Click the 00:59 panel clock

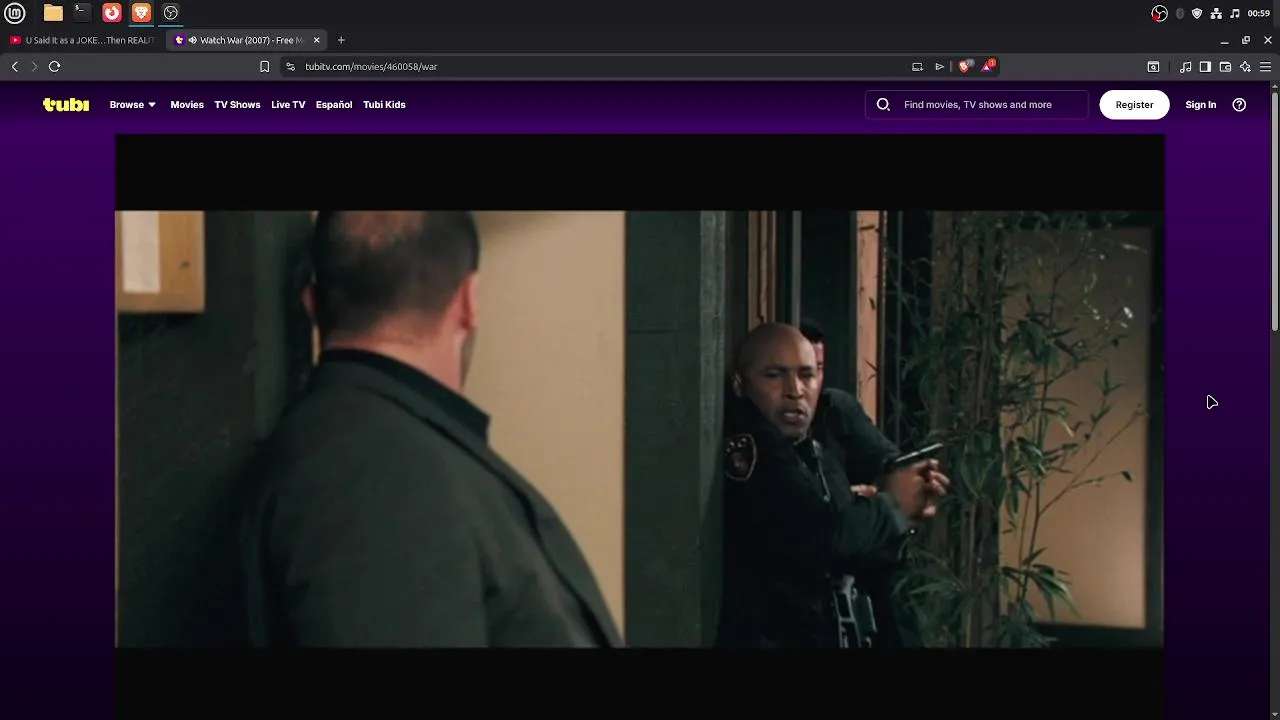click(x=1259, y=13)
